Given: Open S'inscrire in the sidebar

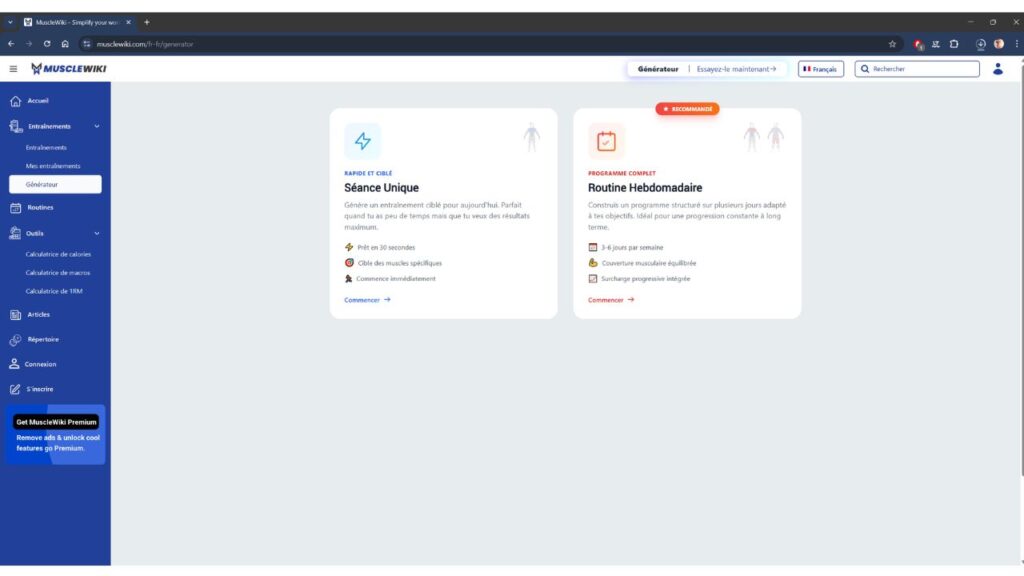Looking at the screenshot, I should click(40, 389).
